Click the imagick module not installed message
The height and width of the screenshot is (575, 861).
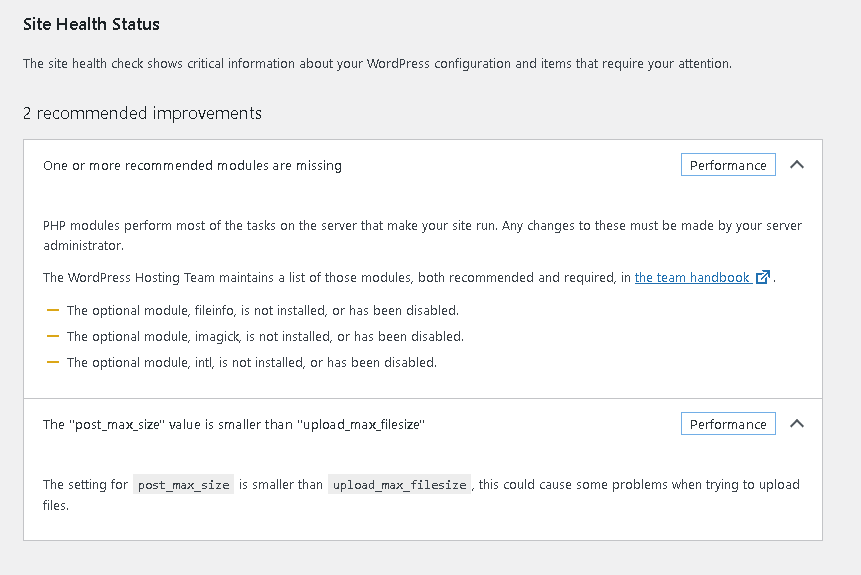coord(265,336)
